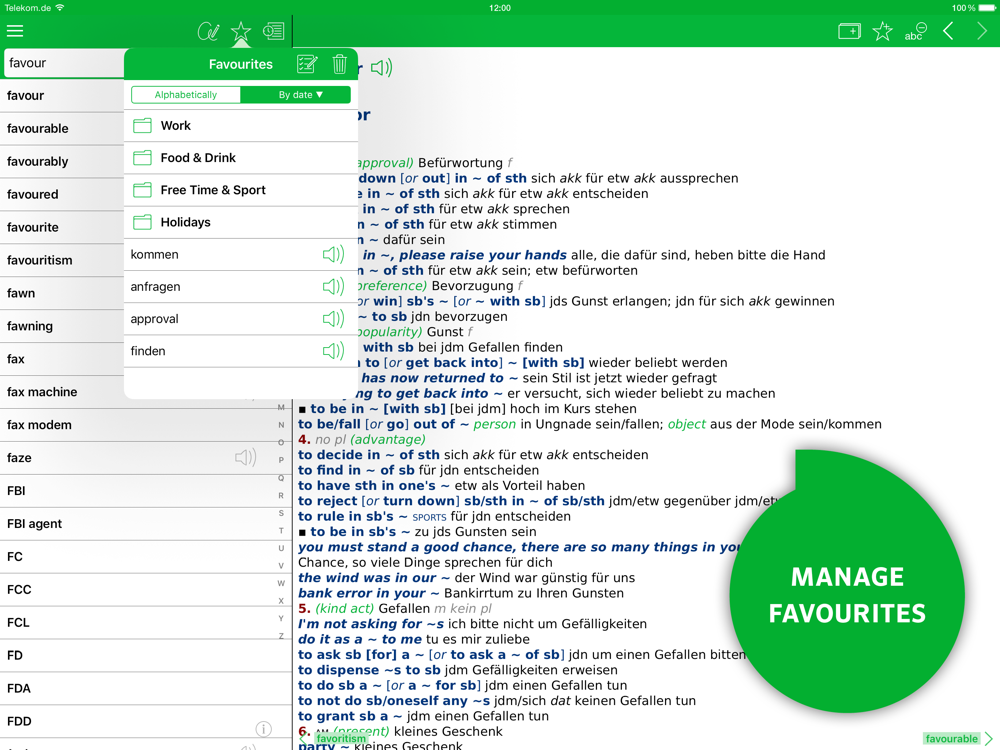Sort favourites By date
1000x750 pixels.
pos(295,94)
